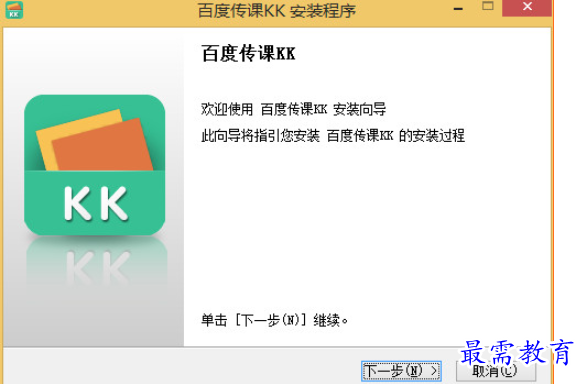Minimize the installer window
This screenshot has width=582, height=384.
(458, 8)
